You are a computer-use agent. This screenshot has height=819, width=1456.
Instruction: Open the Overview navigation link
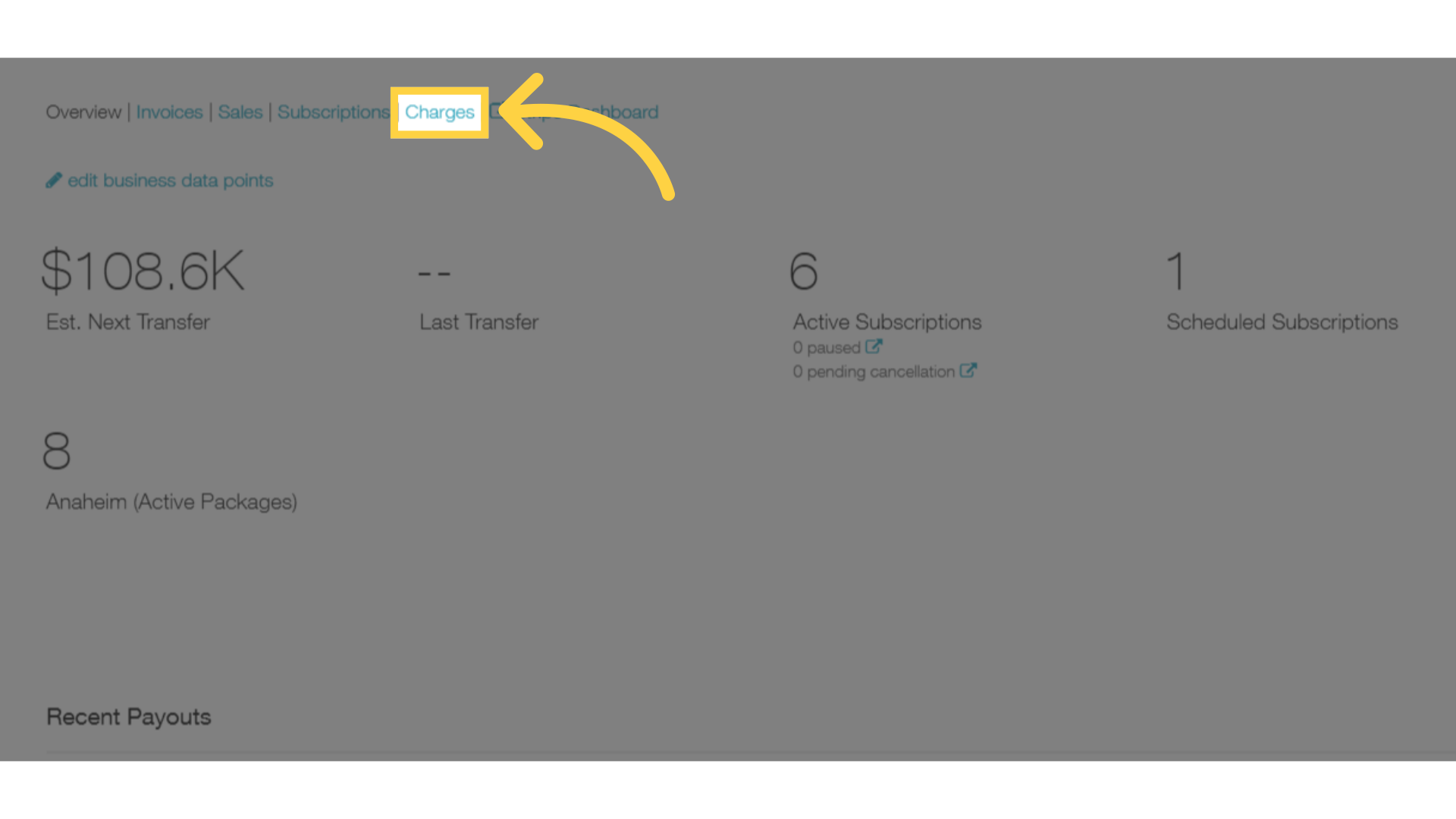pyautogui.click(x=83, y=111)
